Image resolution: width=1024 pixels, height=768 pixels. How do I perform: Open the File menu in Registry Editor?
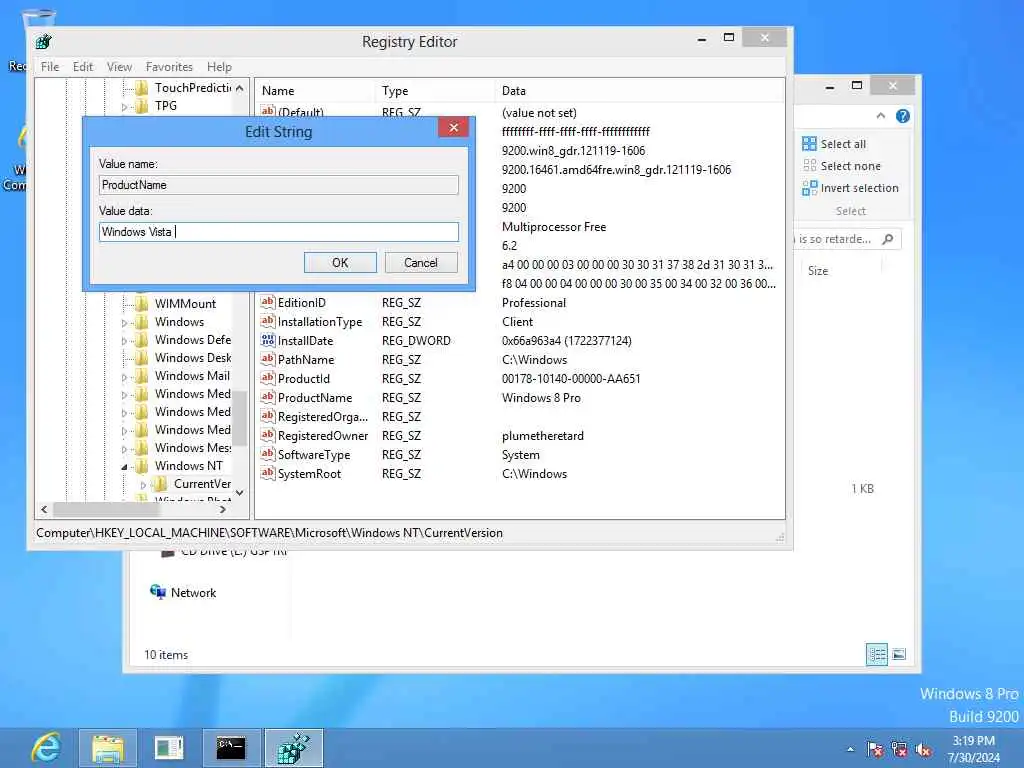point(50,67)
